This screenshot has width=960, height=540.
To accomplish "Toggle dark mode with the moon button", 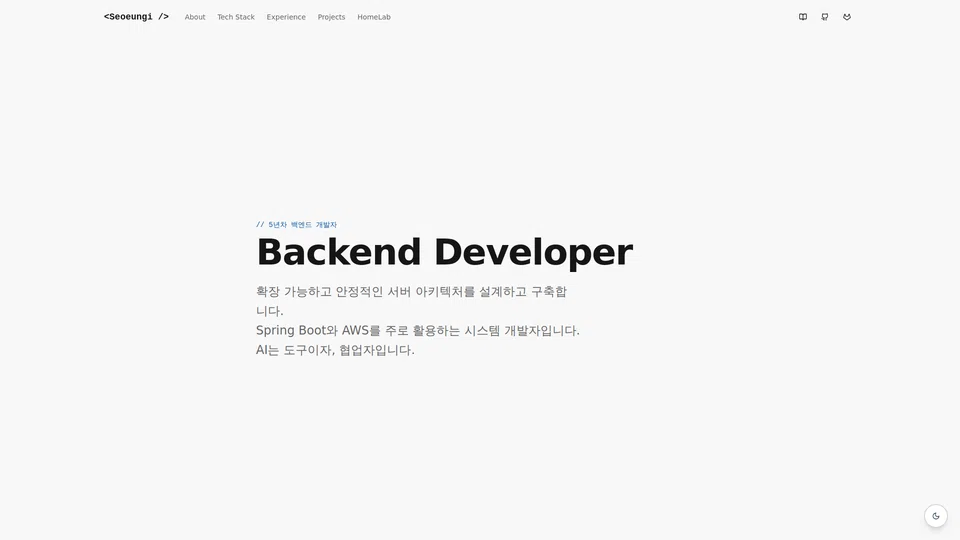I will (x=936, y=516).
